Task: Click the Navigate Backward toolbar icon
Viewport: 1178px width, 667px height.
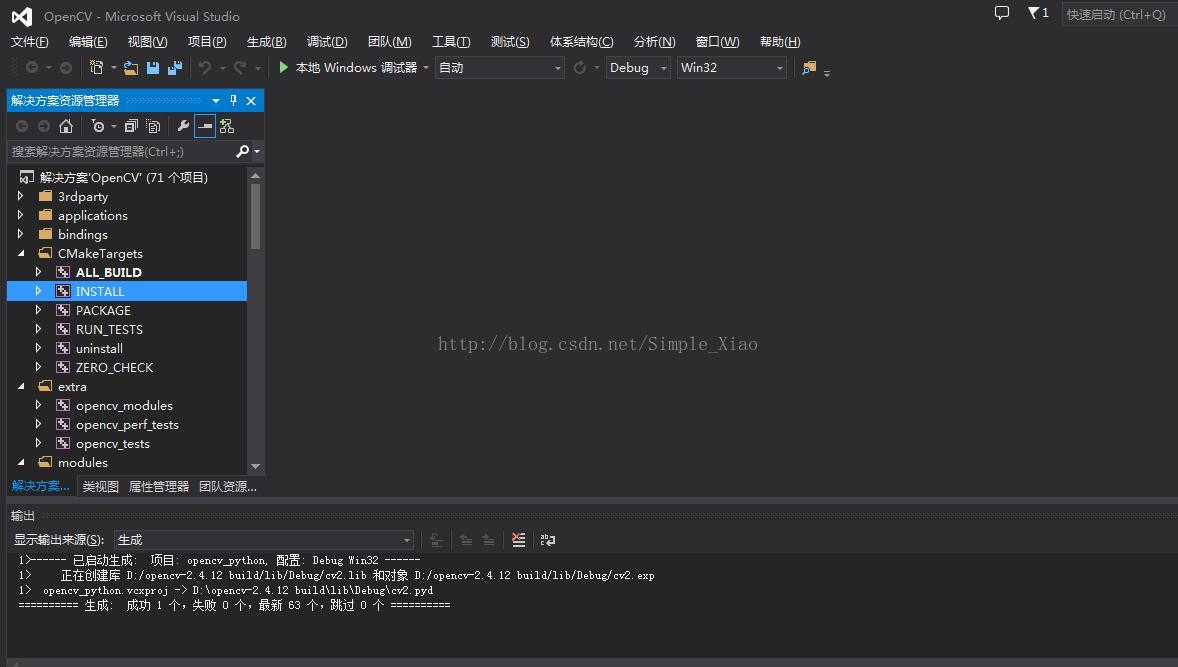Action: point(32,68)
